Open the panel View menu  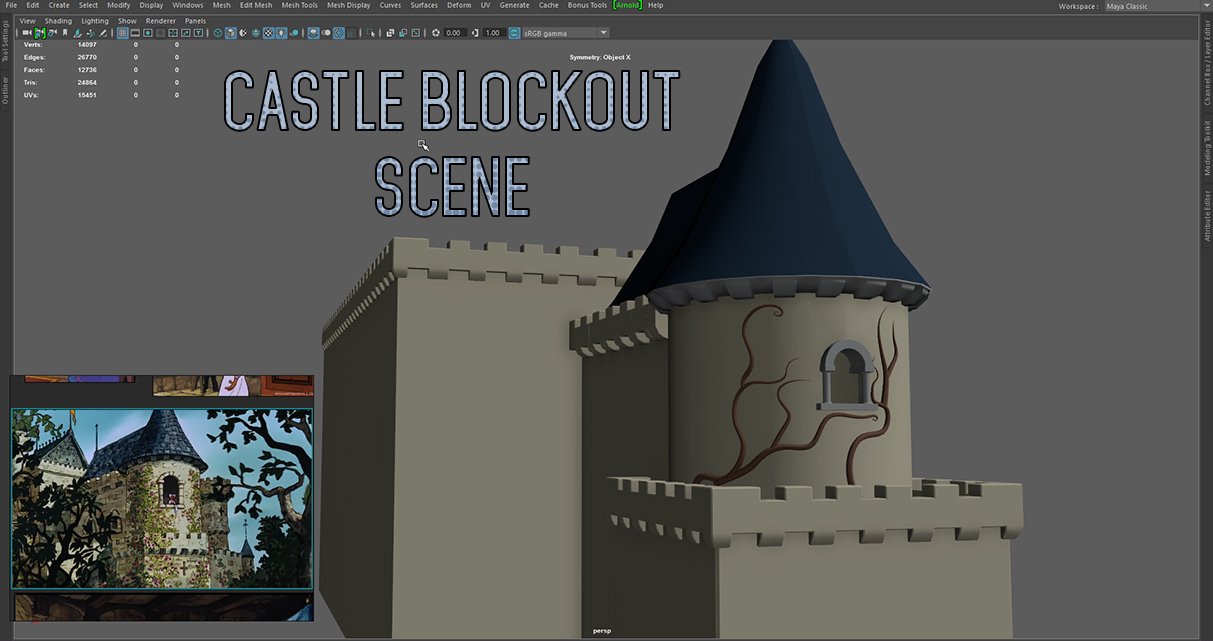pyautogui.click(x=27, y=20)
